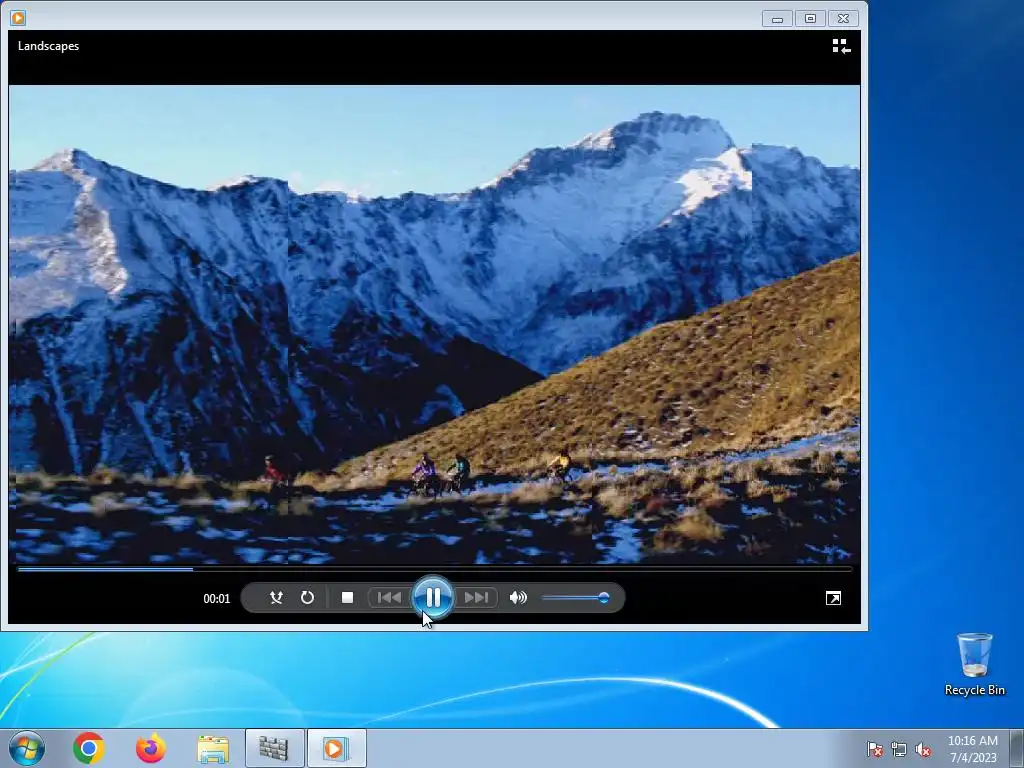
Task: Click the seek progress bar
Action: tap(434, 569)
